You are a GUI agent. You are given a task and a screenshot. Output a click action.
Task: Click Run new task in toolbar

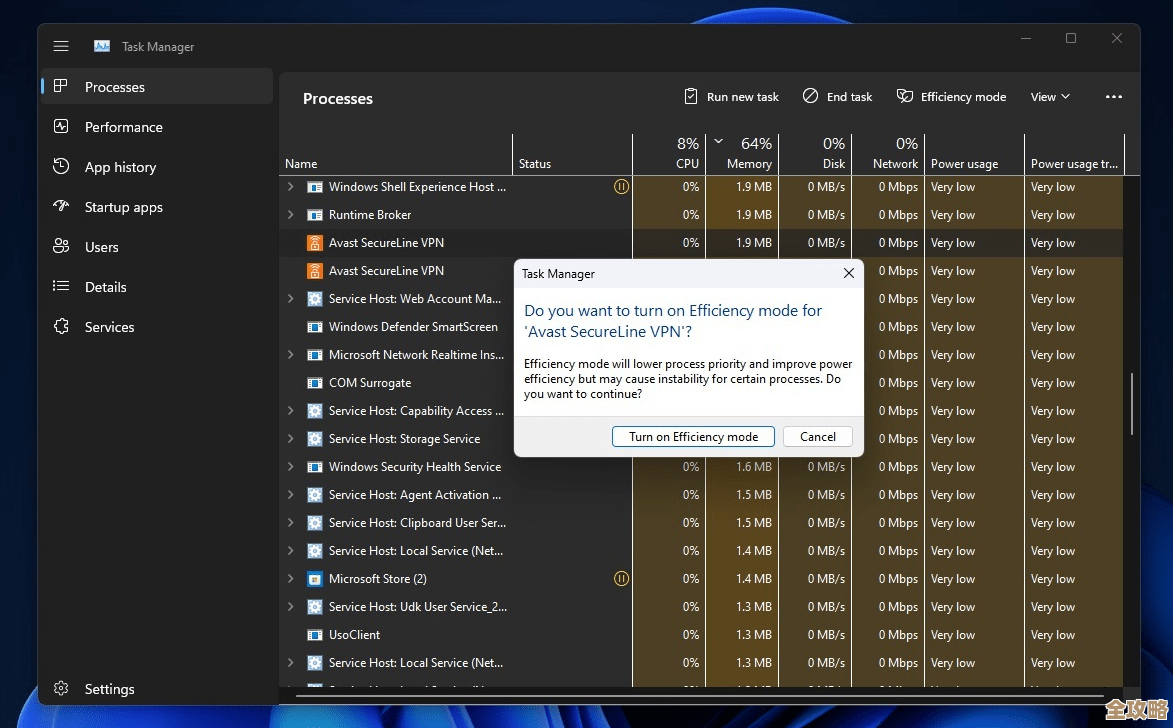pos(731,97)
